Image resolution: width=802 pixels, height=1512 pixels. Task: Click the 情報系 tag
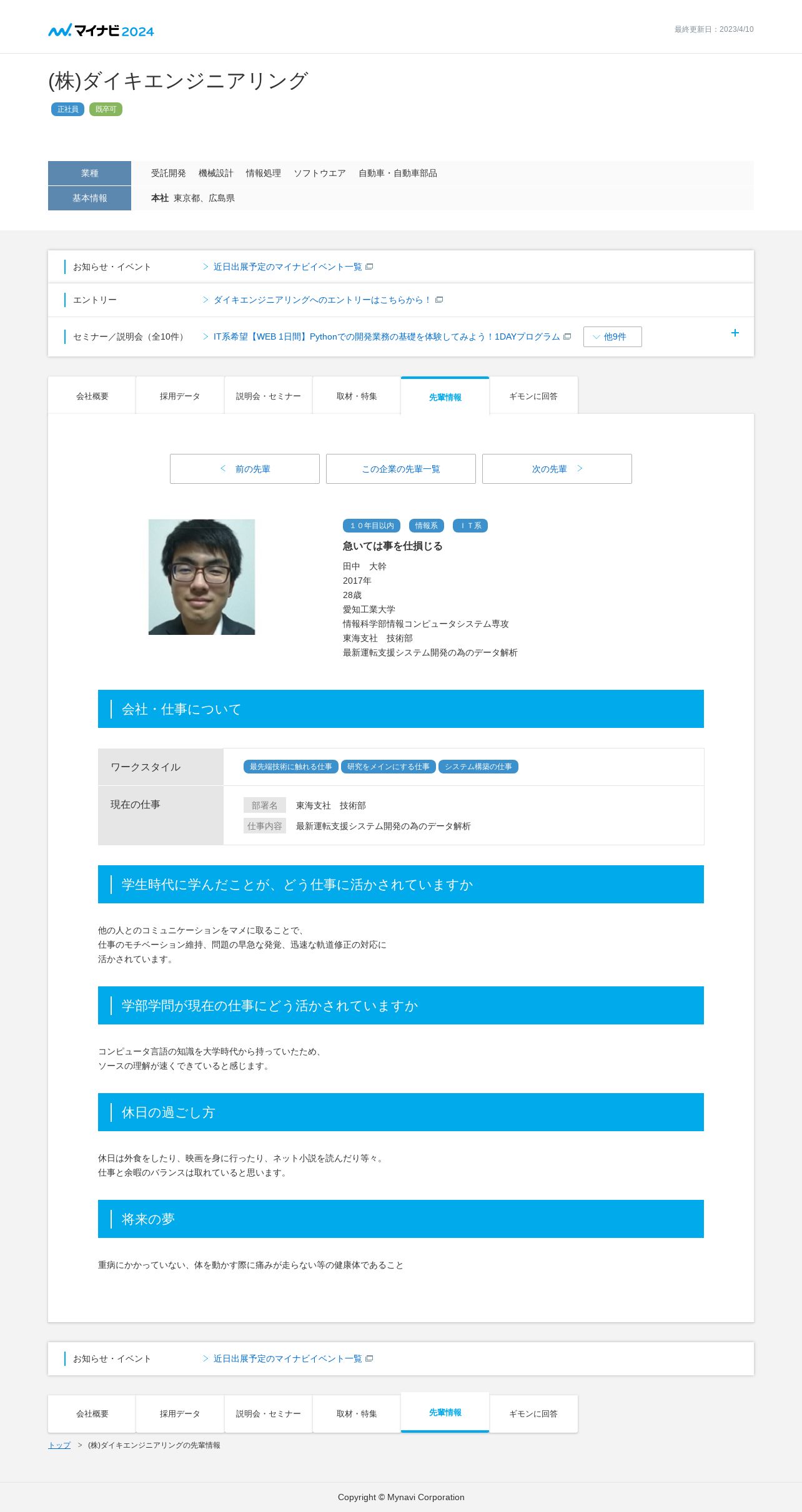427,526
